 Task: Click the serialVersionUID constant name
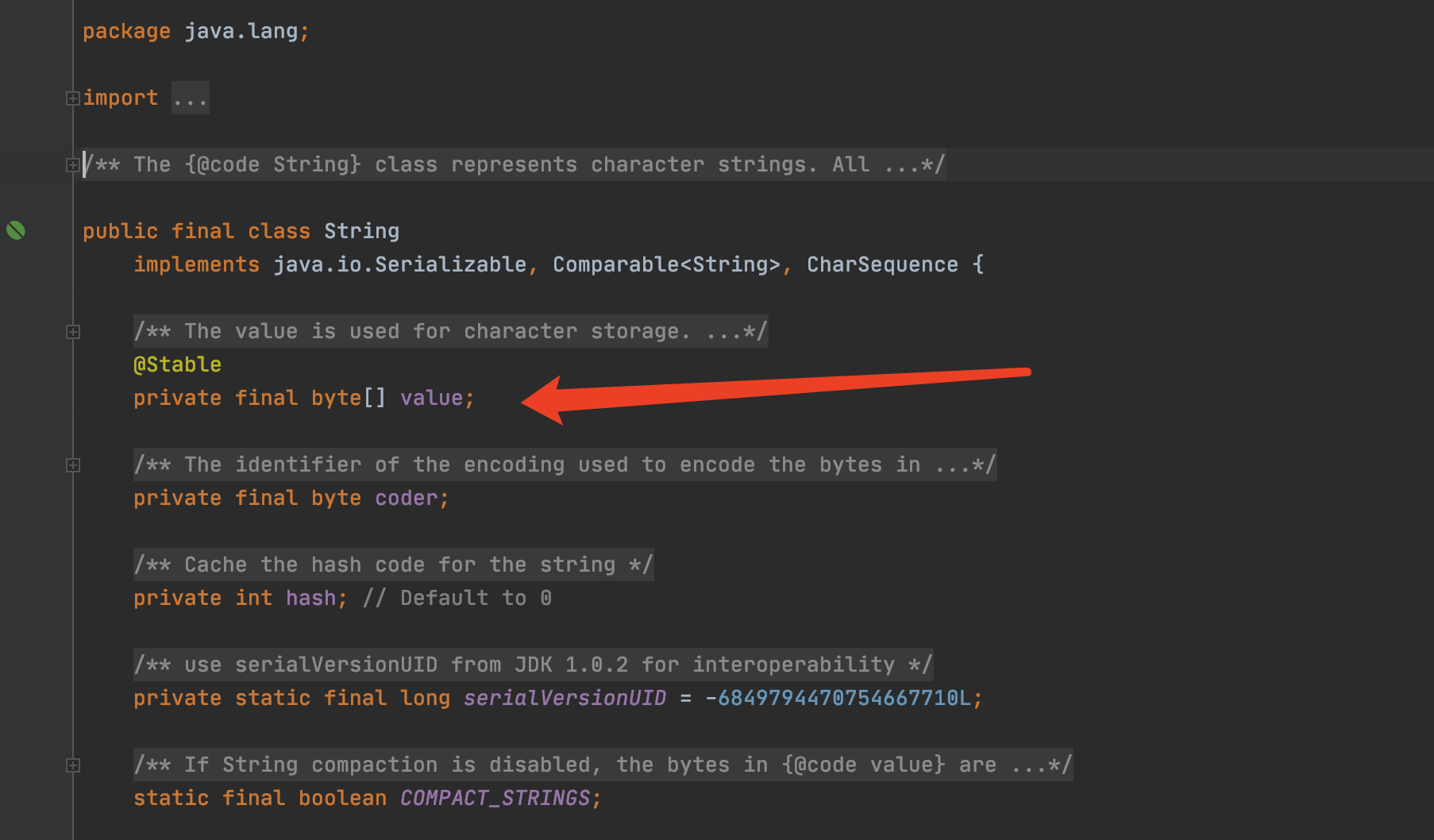tap(565, 698)
